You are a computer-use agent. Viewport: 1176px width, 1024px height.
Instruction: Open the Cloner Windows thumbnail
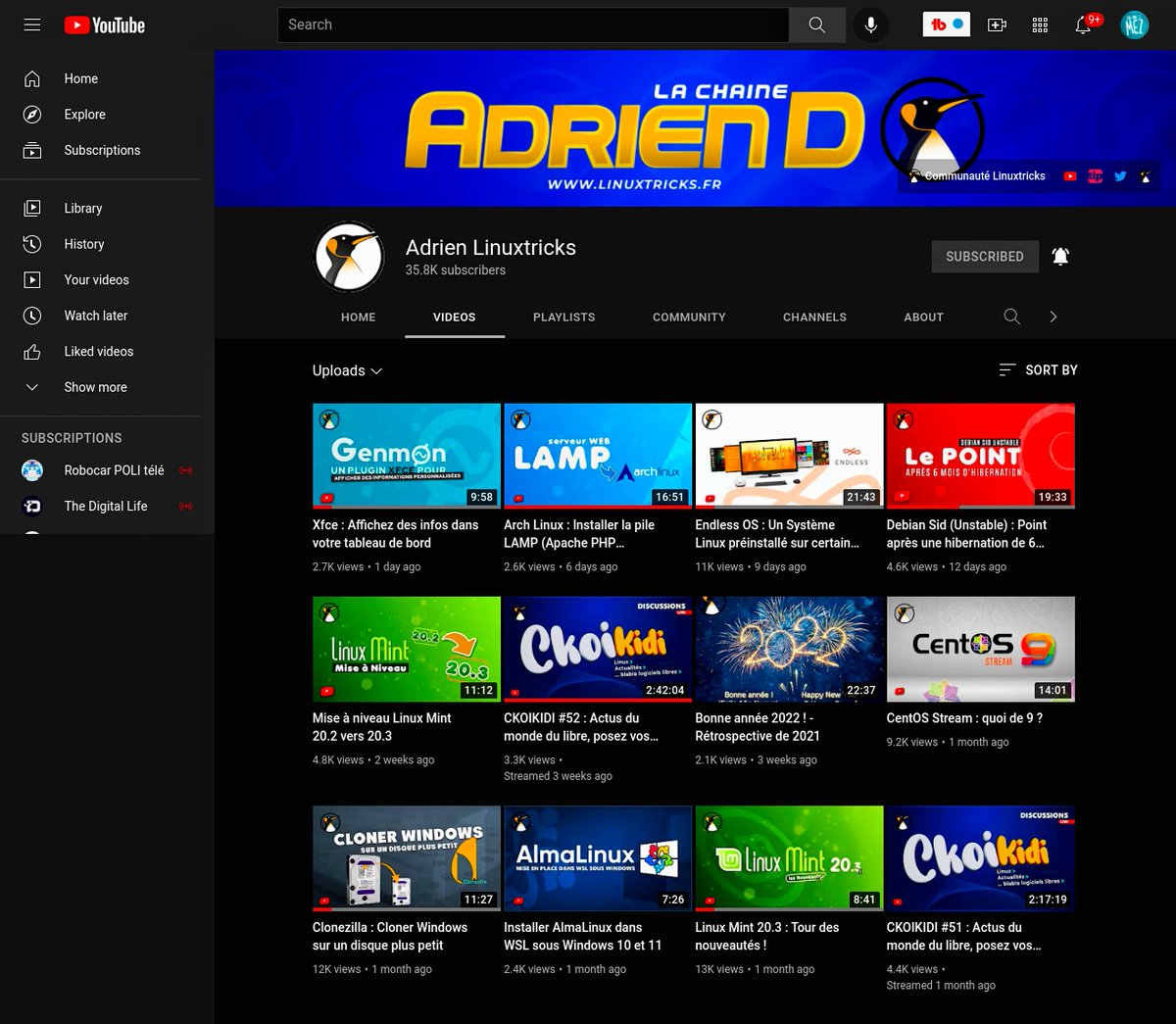pyautogui.click(x=407, y=858)
